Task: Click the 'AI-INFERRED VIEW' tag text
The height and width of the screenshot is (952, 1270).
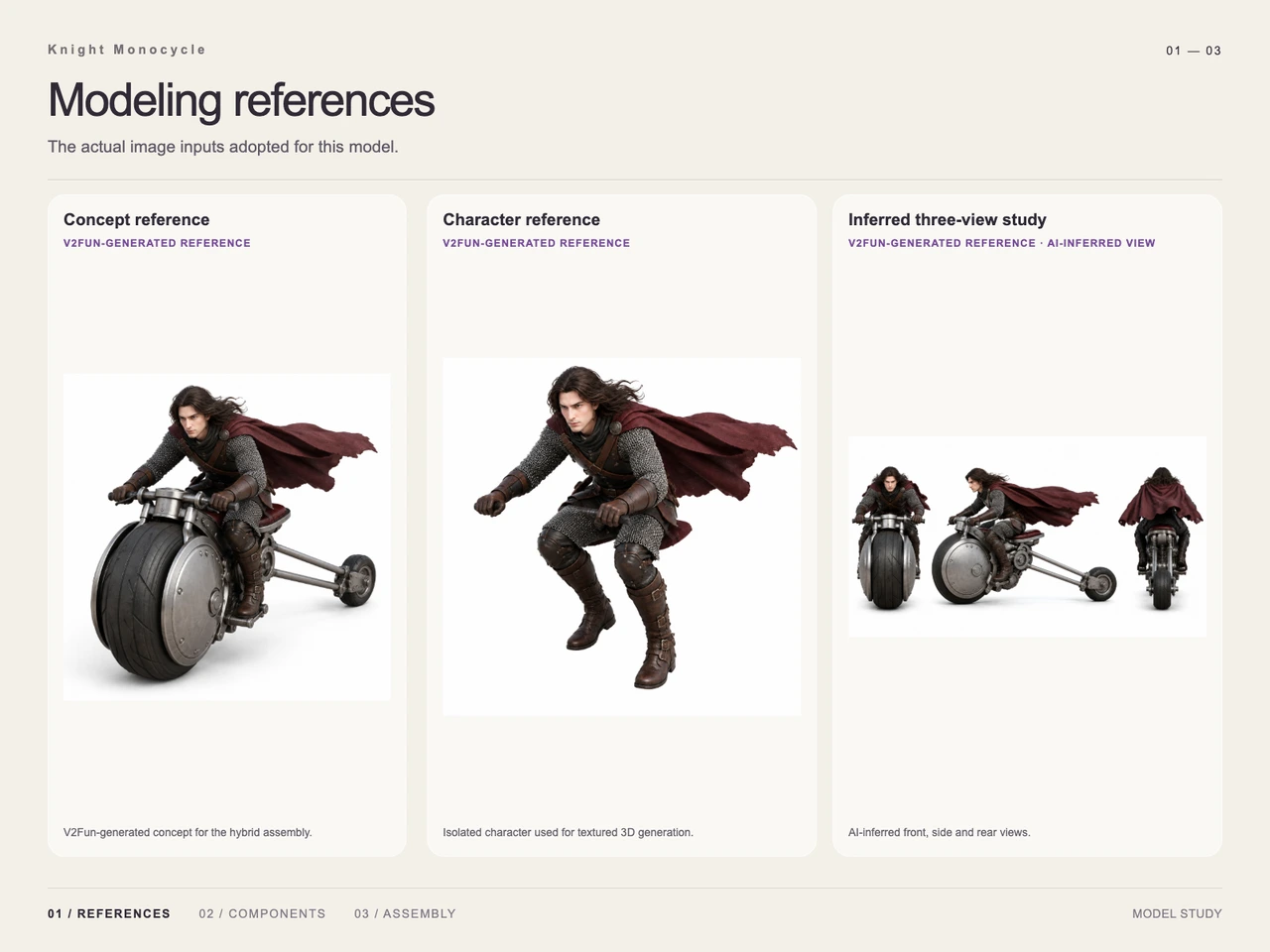Action: coord(1101,243)
